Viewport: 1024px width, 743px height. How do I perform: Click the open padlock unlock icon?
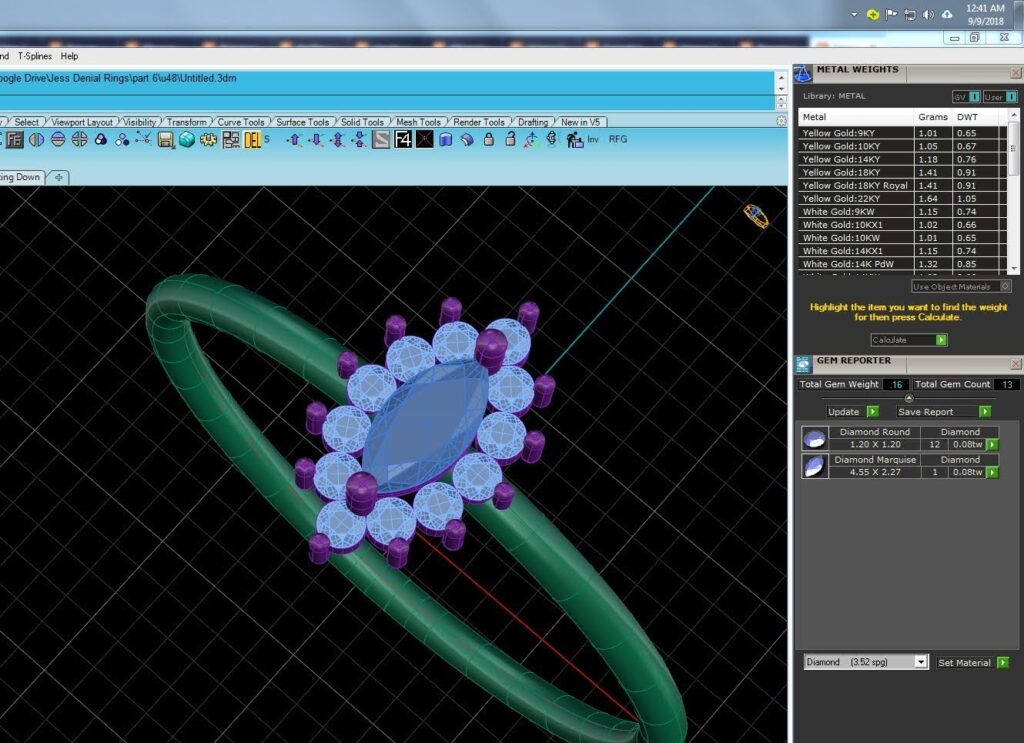tap(510, 139)
